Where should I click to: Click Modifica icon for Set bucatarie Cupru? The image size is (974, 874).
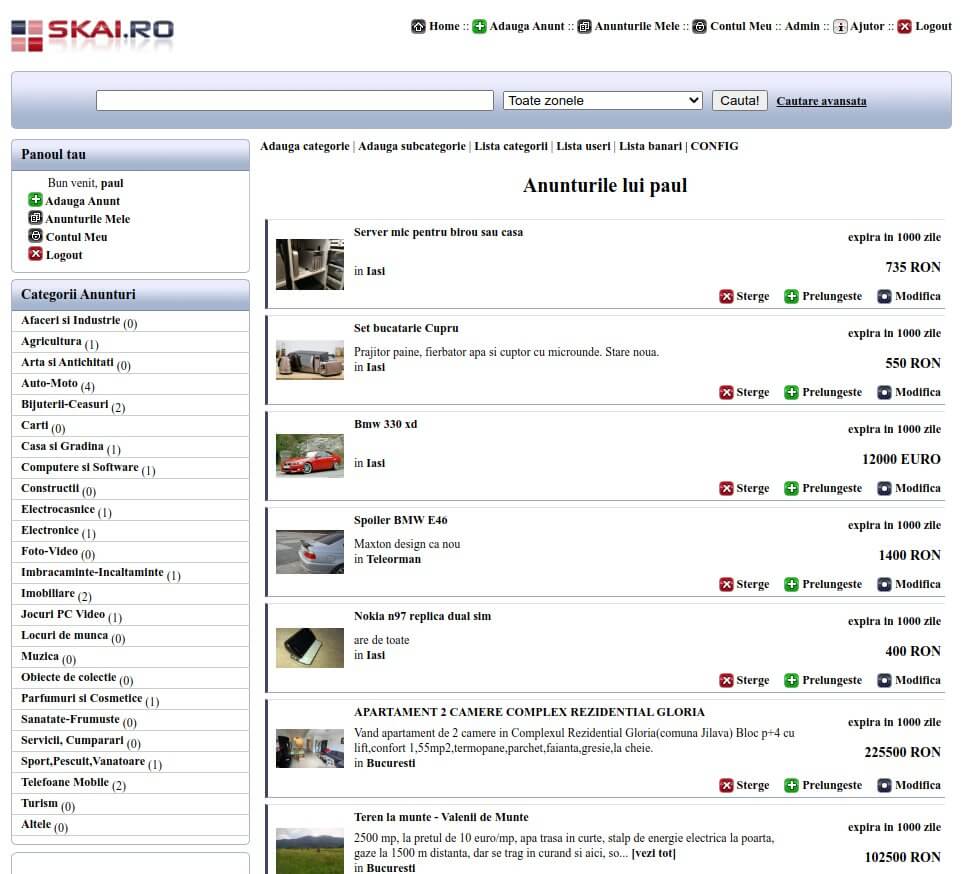pyautogui.click(x=884, y=393)
